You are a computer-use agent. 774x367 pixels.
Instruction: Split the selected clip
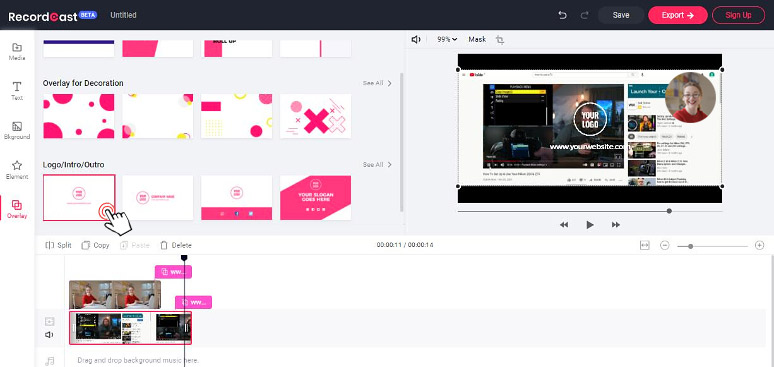click(x=58, y=245)
